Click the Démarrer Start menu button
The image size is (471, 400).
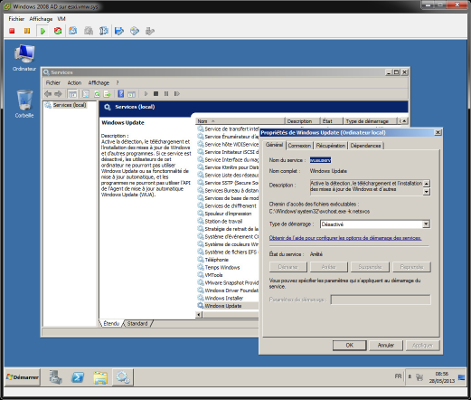(22, 377)
